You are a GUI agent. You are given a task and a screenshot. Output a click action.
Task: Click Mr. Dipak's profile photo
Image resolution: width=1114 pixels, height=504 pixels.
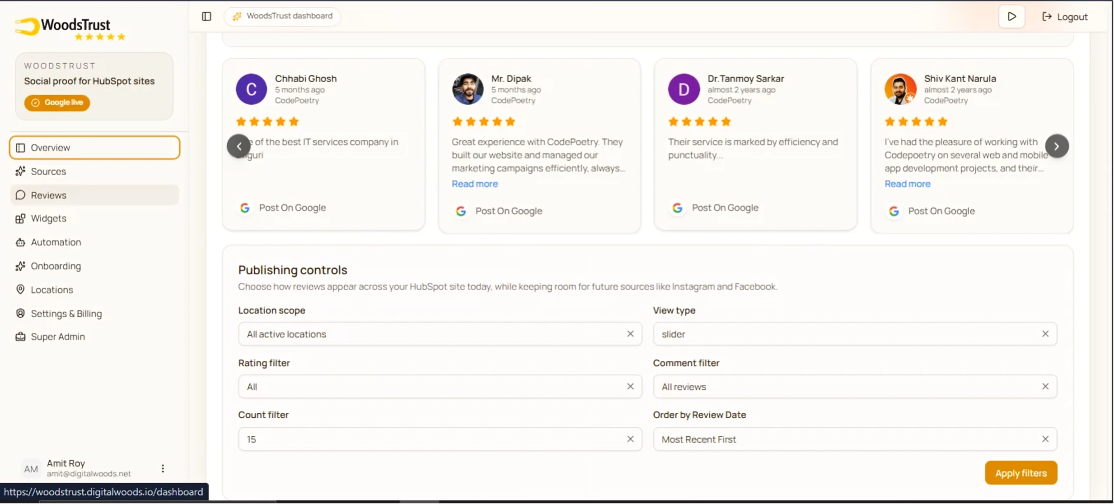467,90
